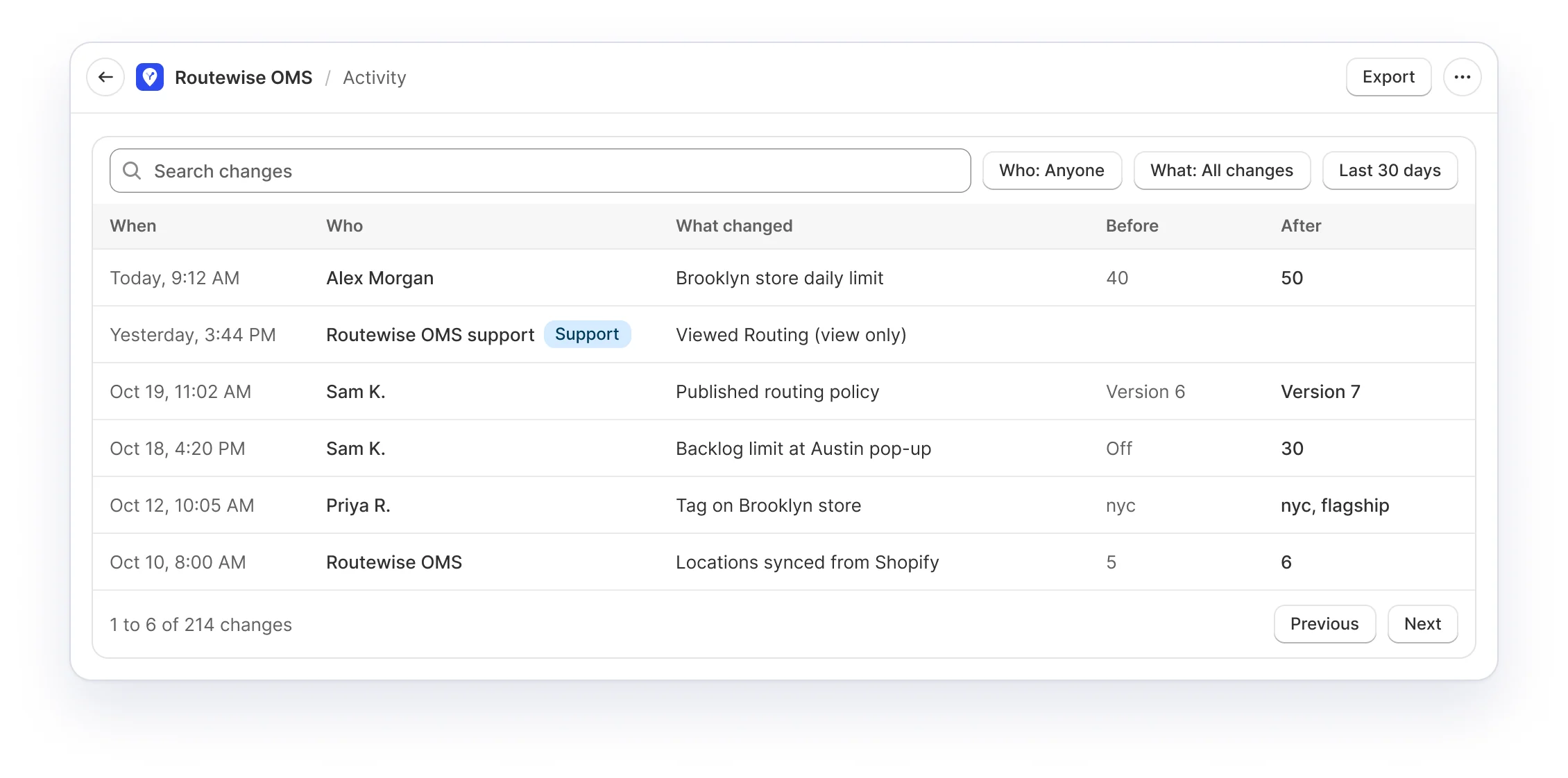
Task: Open the Last 30 days date filter
Action: (x=1390, y=171)
